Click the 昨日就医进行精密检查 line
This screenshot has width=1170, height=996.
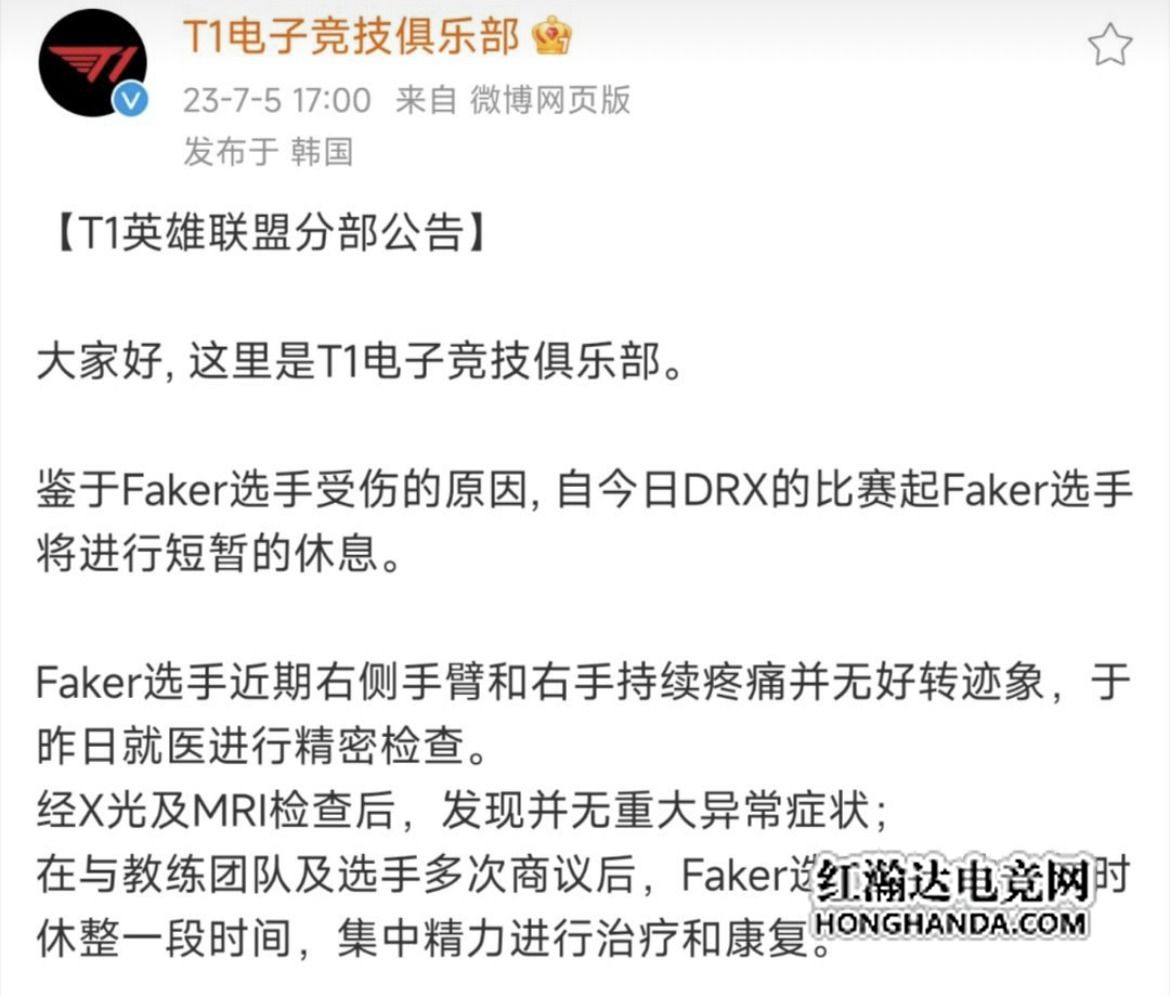pyautogui.click(x=262, y=745)
